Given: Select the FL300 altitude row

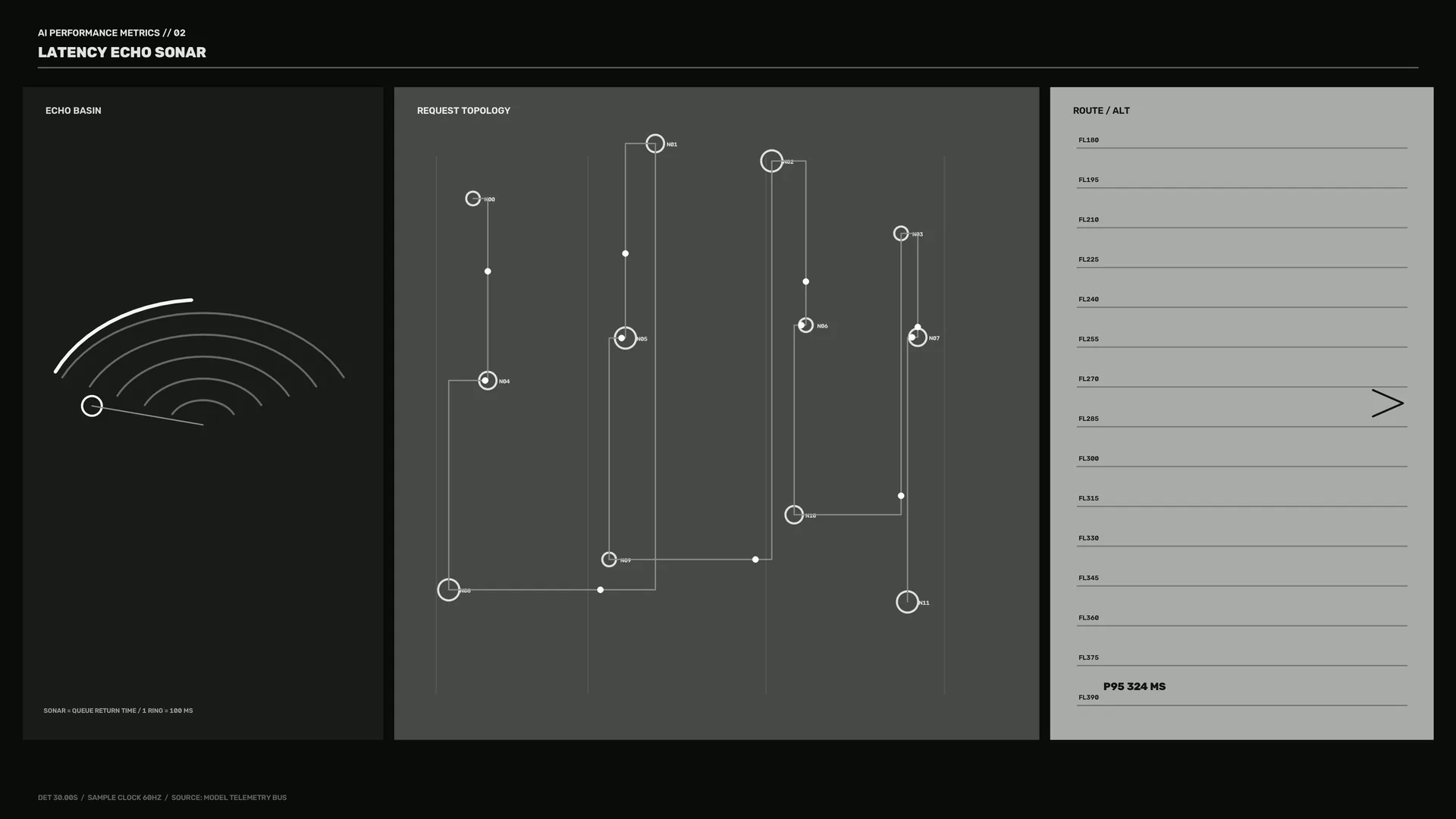Looking at the screenshot, I should [x=1241, y=460].
